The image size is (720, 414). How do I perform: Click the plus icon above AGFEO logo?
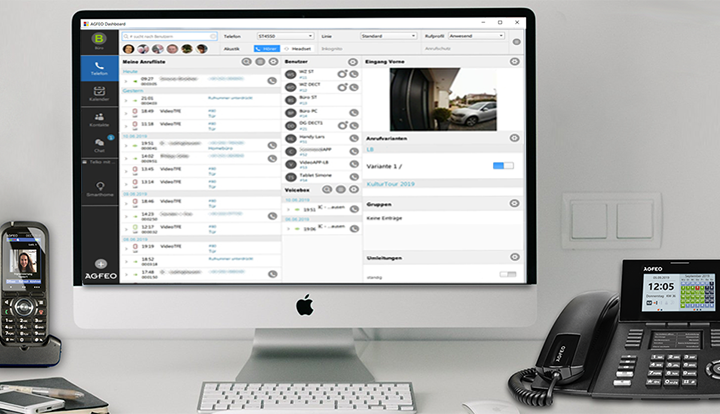pos(100,264)
